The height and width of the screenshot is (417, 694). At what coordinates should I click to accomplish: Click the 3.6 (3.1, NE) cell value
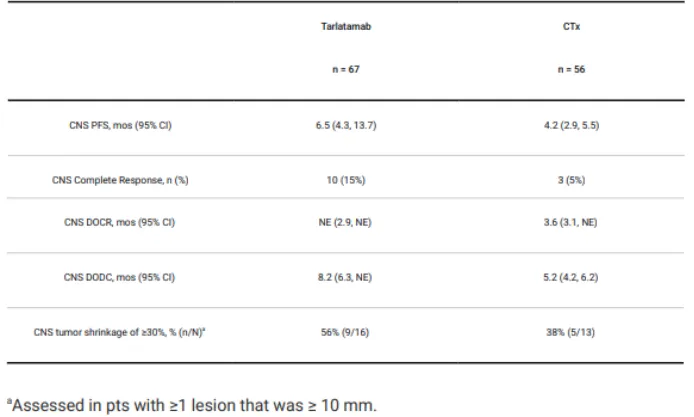570,222
